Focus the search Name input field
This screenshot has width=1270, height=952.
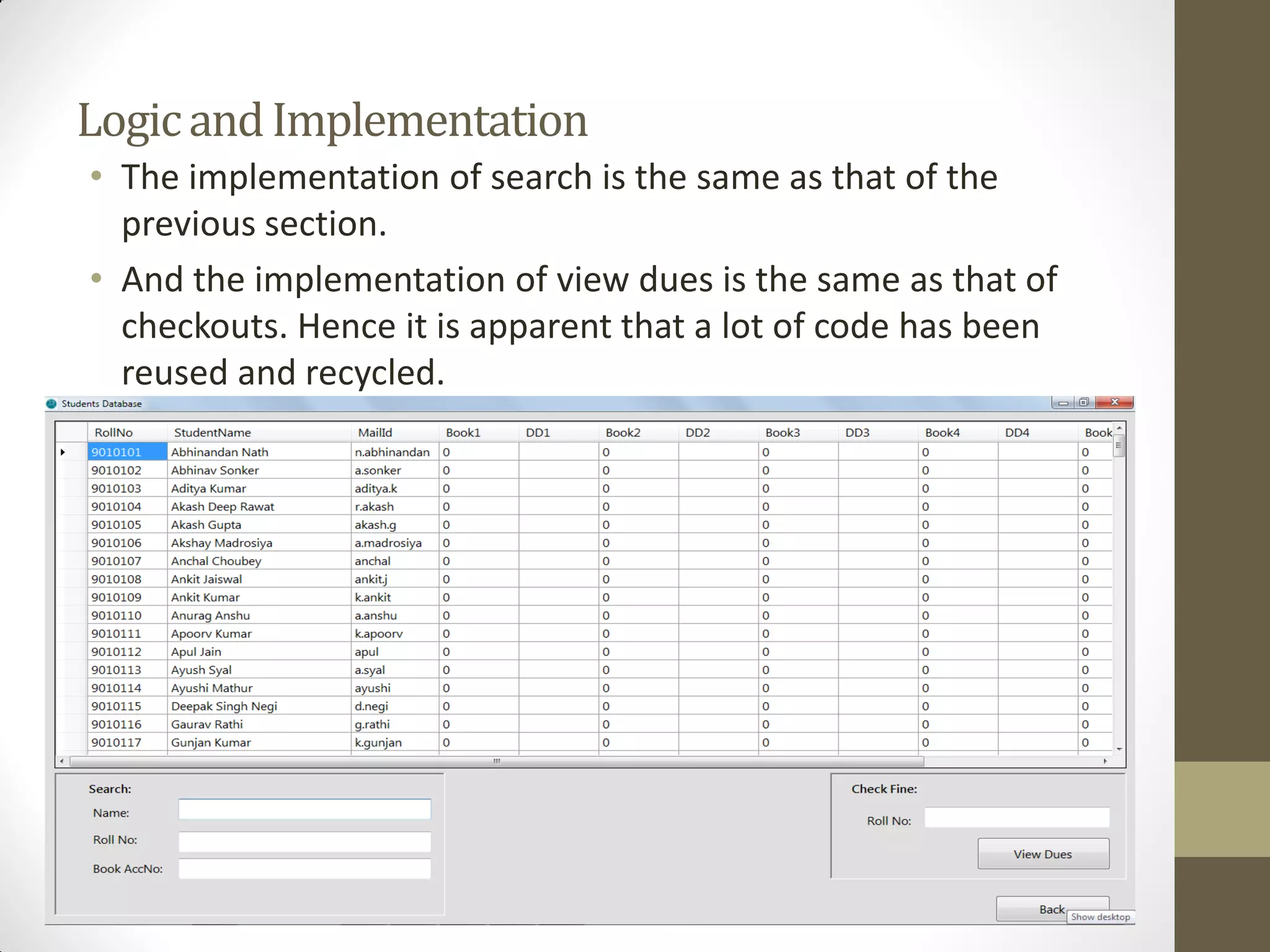[304, 809]
